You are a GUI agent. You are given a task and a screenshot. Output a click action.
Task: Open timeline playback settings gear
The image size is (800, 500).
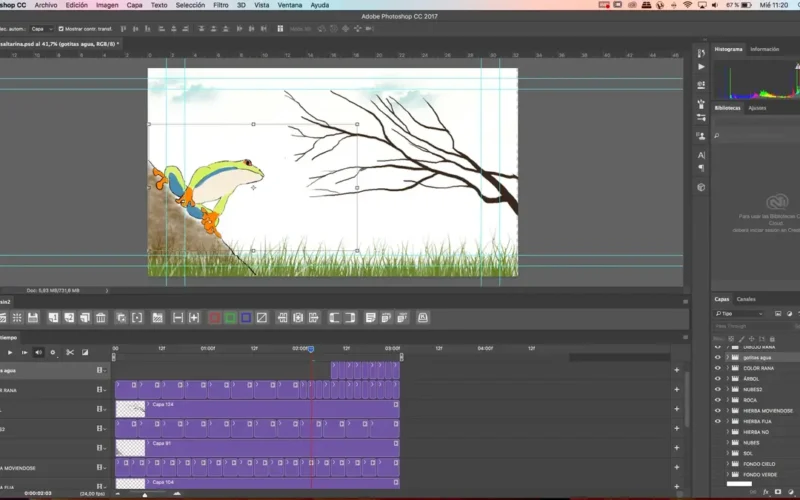(x=53, y=353)
